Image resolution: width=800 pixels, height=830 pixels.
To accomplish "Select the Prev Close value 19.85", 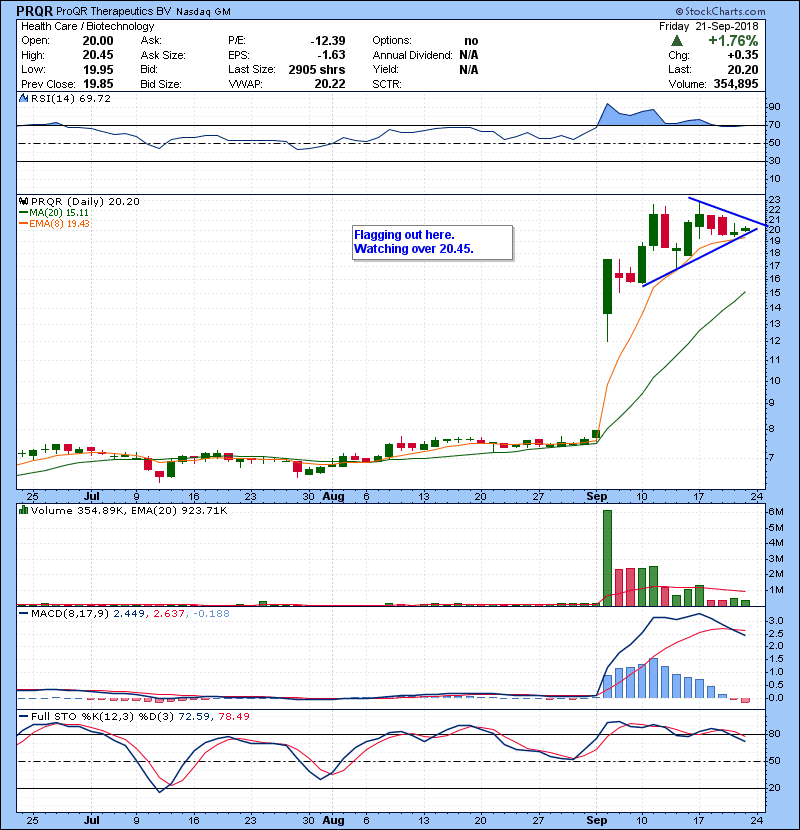I will coord(98,84).
